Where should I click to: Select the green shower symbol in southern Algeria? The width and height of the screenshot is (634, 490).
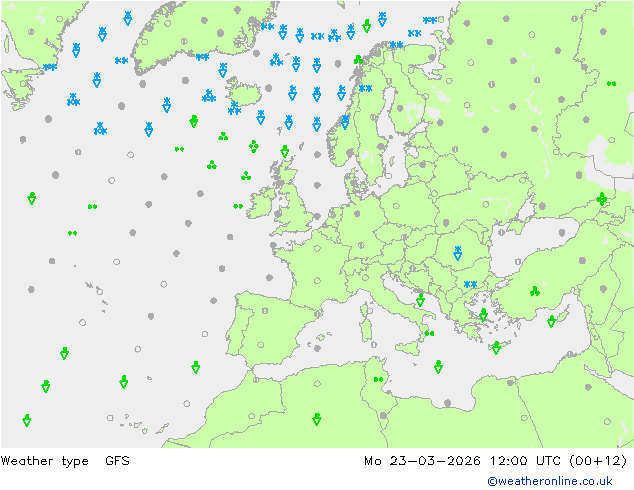tap(317, 419)
